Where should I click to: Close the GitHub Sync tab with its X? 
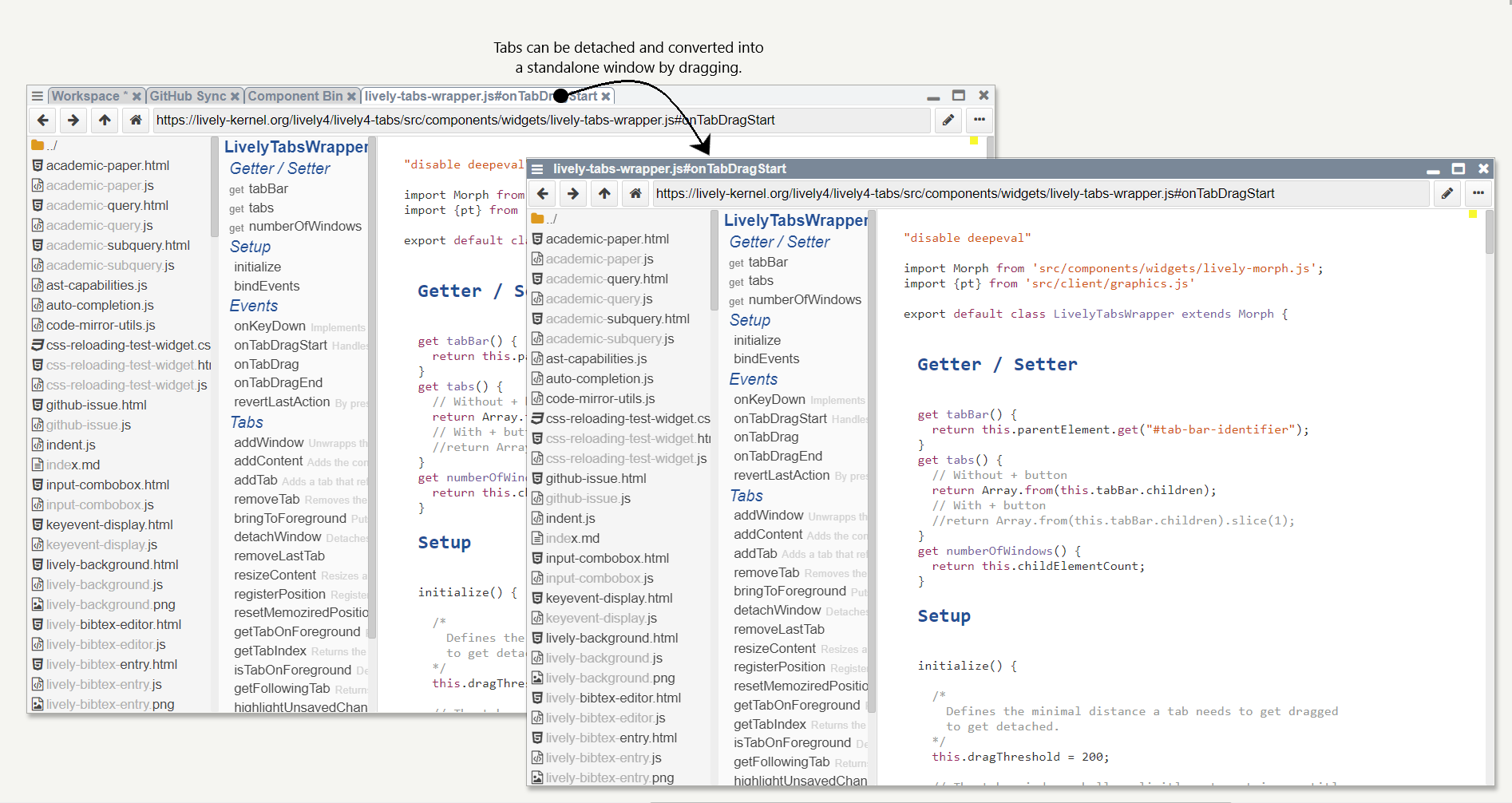coord(235,97)
